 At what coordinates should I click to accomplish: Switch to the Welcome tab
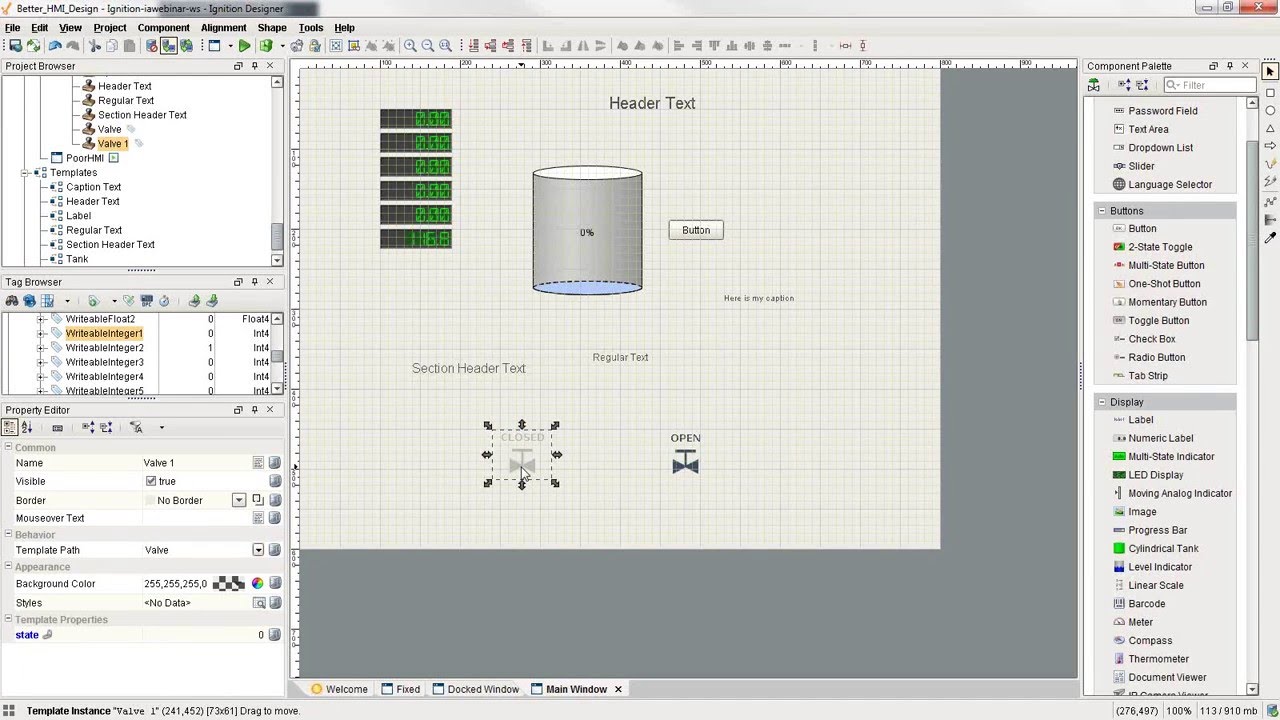339,689
